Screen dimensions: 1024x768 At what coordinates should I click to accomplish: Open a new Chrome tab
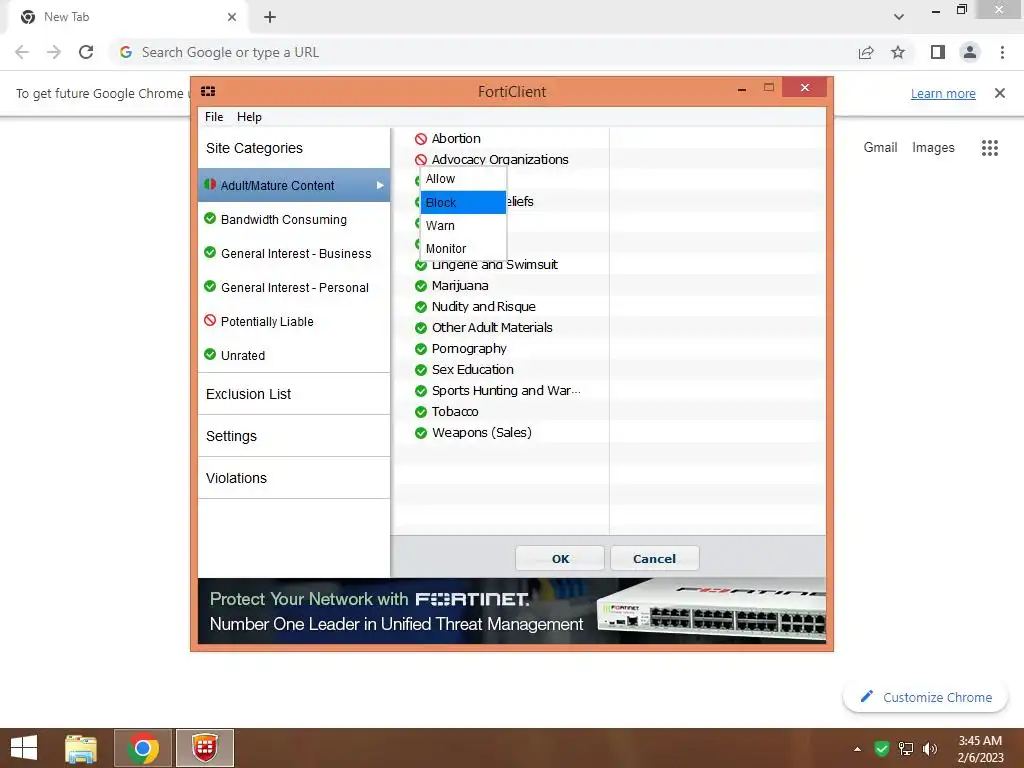(x=270, y=17)
